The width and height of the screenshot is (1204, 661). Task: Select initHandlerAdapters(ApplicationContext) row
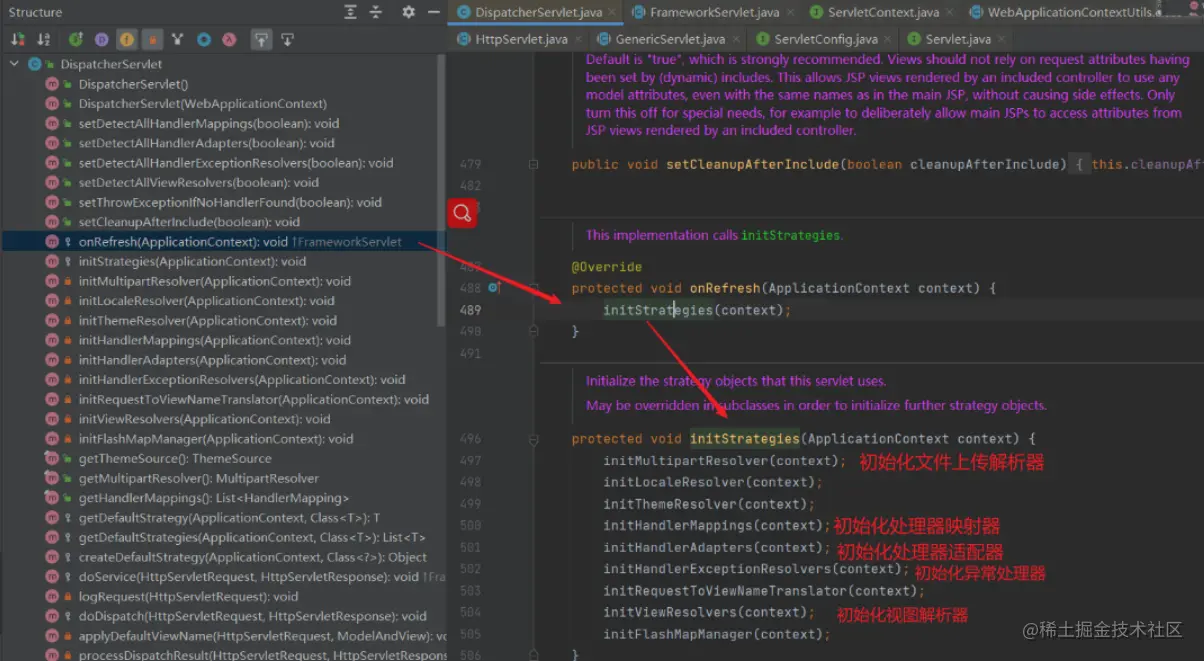pyautogui.click(x=221, y=360)
